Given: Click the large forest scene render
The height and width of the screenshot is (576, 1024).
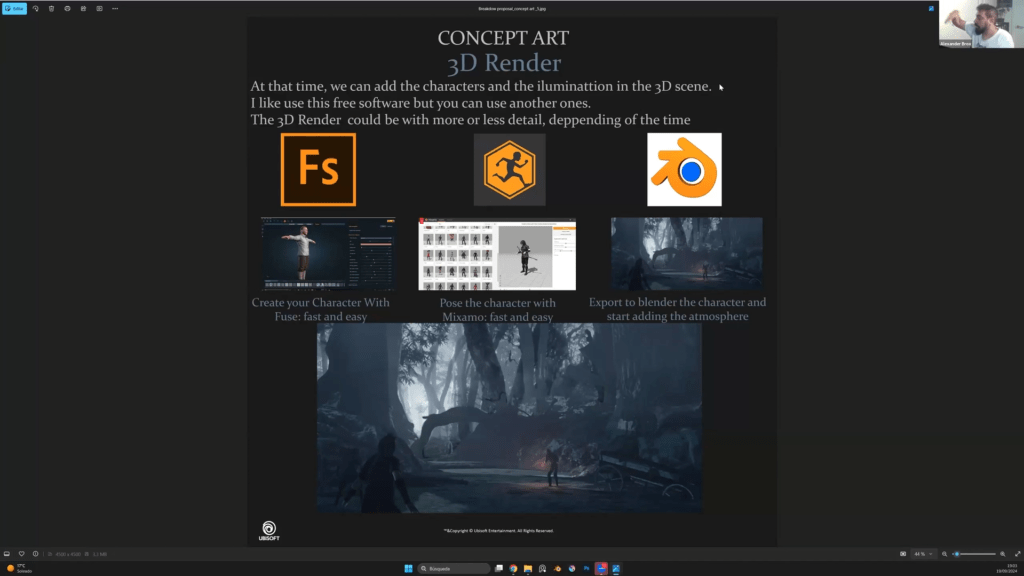Looking at the screenshot, I should (x=509, y=418).
